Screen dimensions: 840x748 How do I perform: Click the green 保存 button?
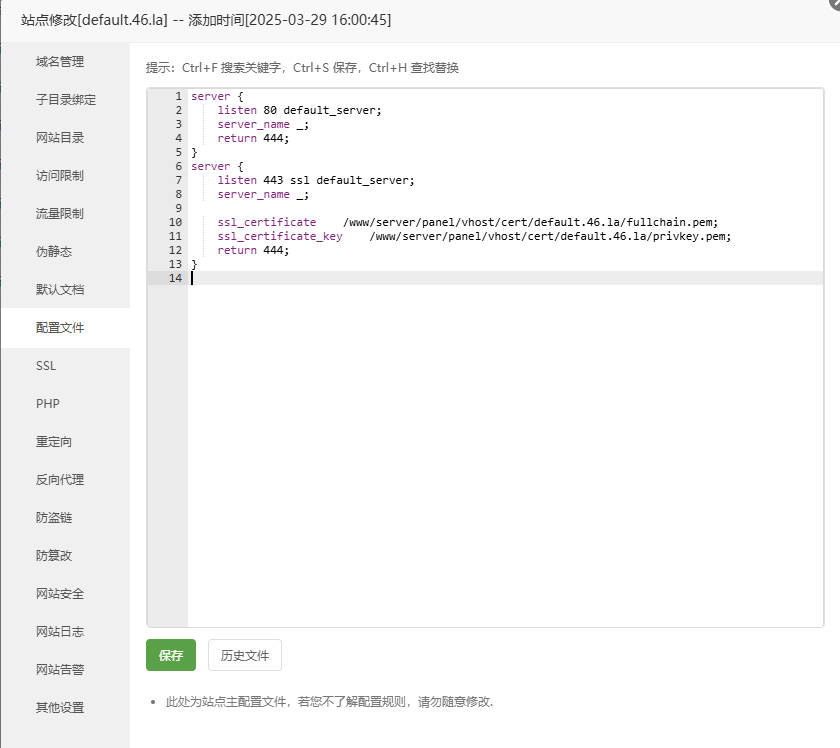[171, 655]
